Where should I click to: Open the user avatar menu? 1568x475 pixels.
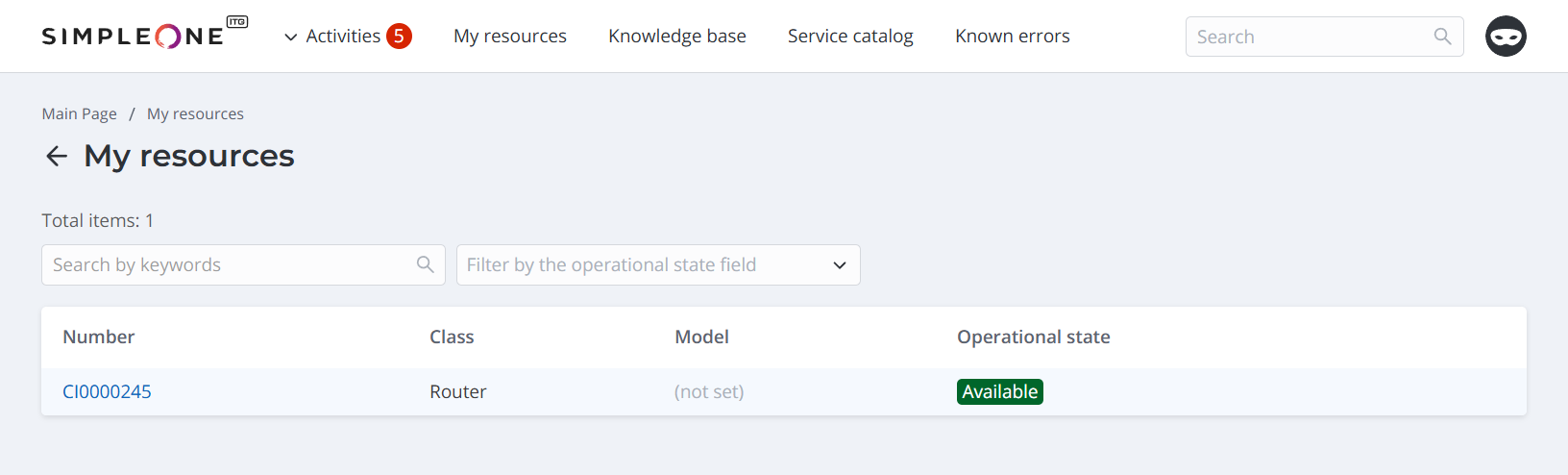point(1506,37)
